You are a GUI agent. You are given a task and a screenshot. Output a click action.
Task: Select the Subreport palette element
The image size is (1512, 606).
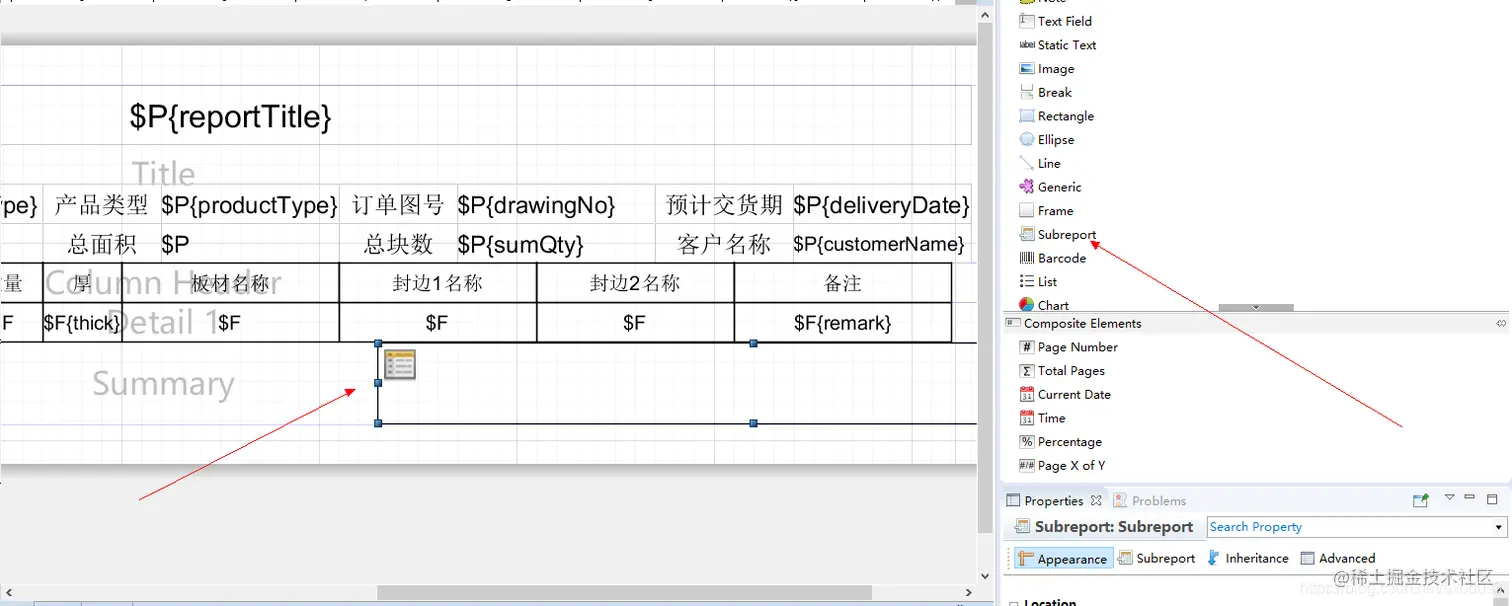(1057, 235)
